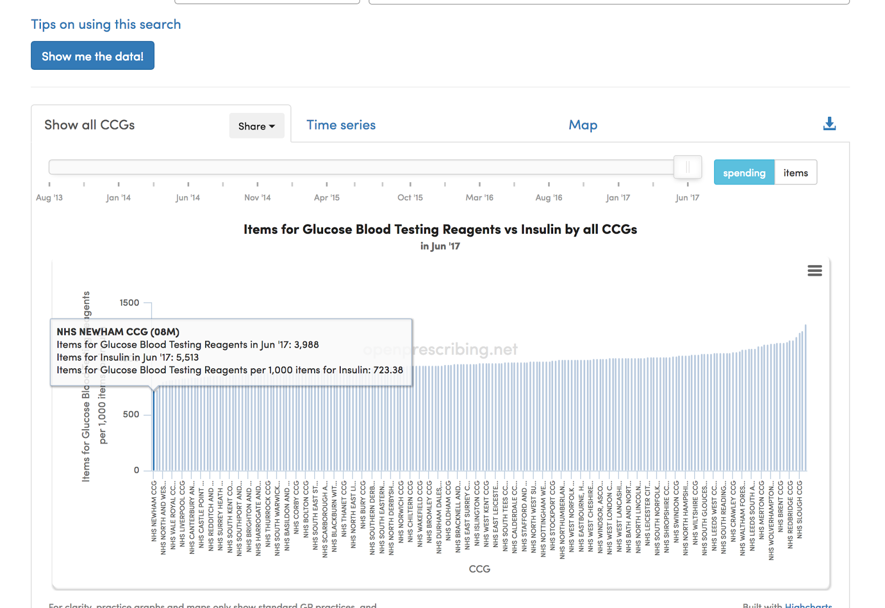Click the highlighted NHS NEWHAM CCG bar
Screen dimensions: 885x608
(x=153, y=429)
